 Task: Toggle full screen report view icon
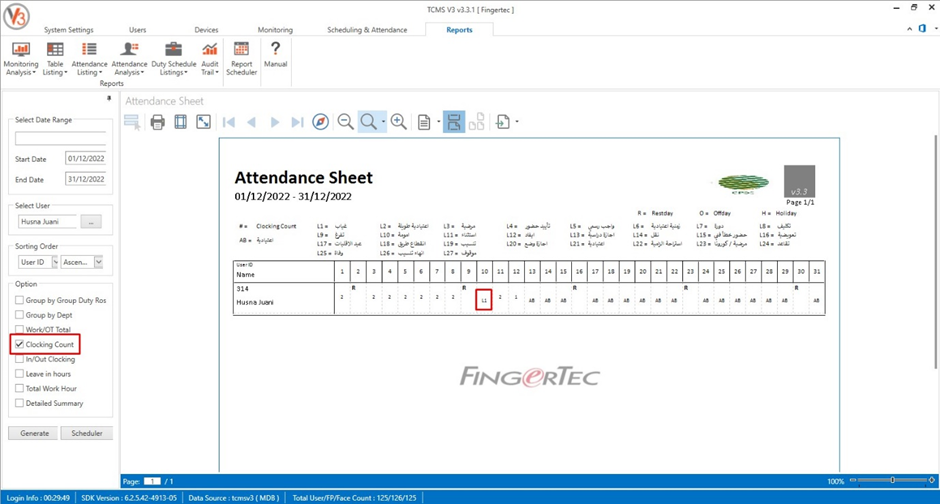point(204,122)
